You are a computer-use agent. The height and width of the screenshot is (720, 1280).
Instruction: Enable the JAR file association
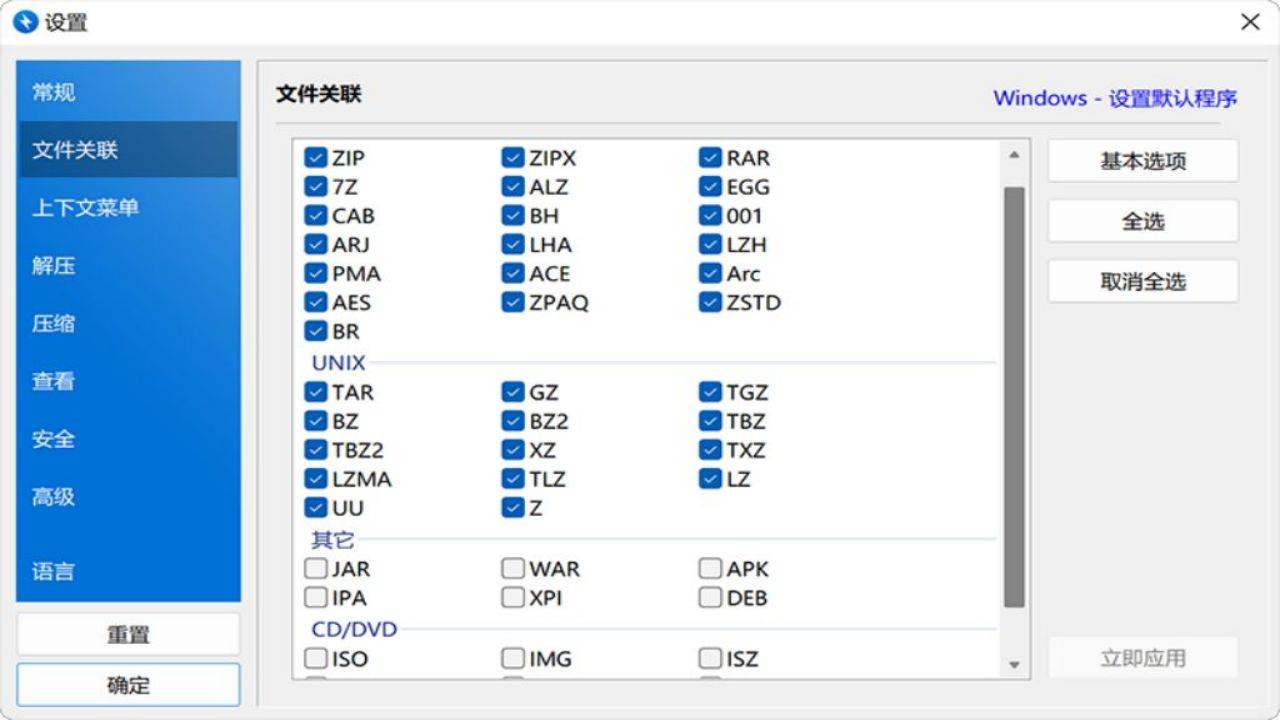point(314,568)
